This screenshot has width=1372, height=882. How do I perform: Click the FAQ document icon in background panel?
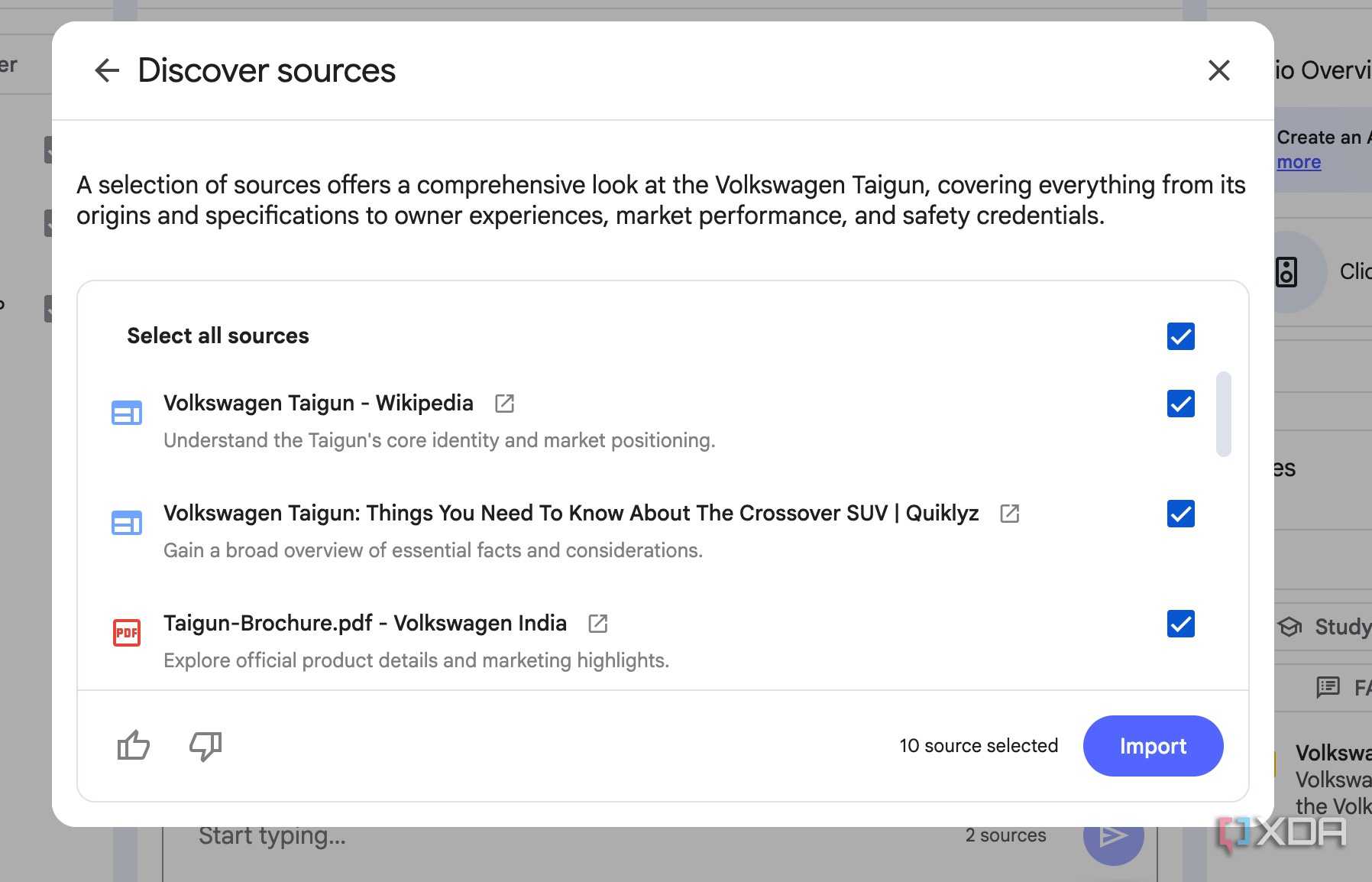[1328, 687]
